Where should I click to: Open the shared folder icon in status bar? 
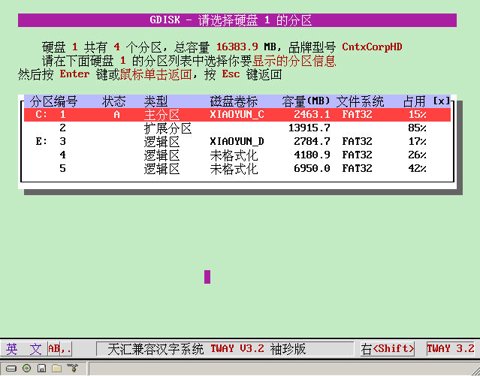(x=57, y=368)
